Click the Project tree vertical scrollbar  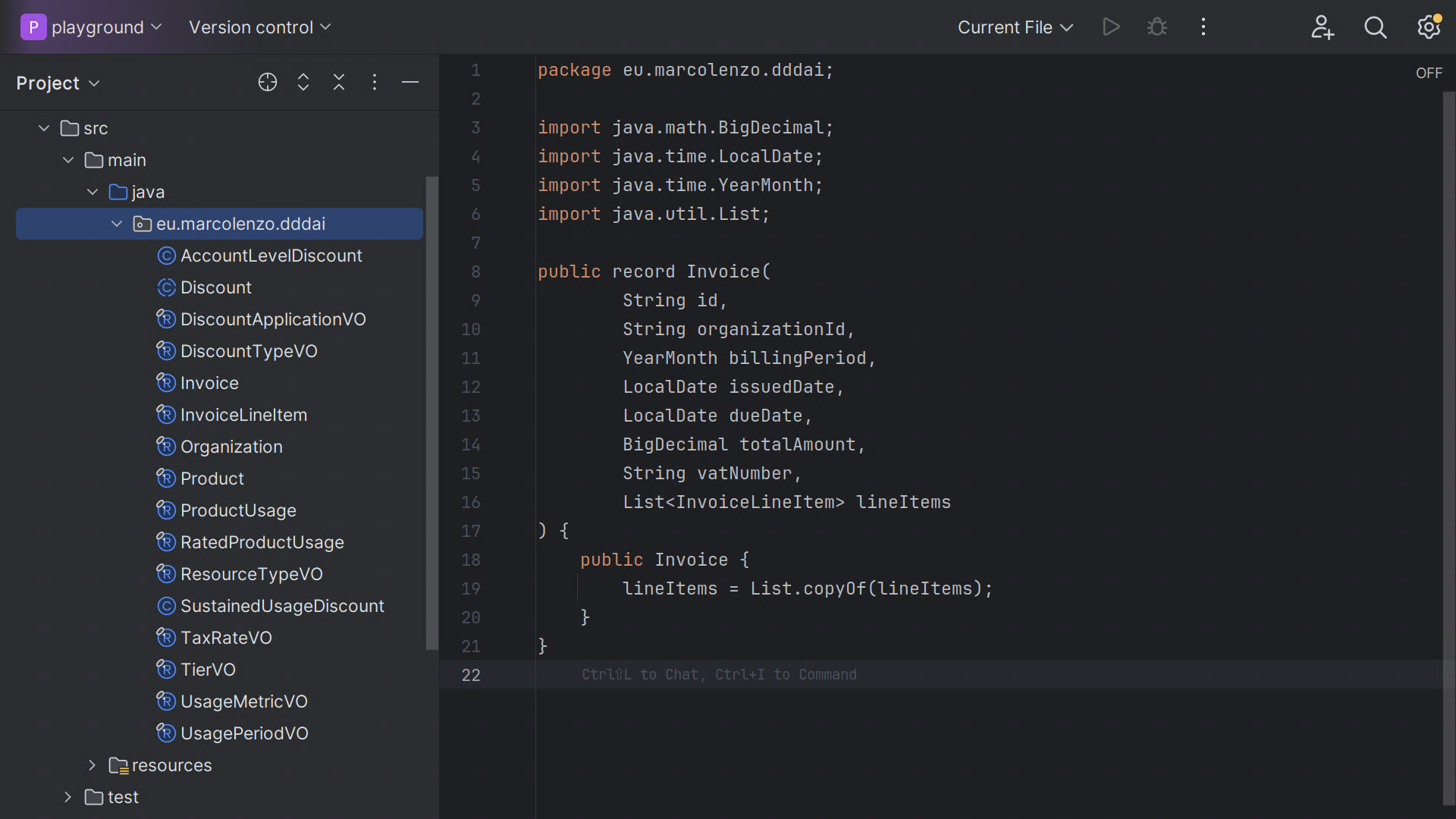click(x=431, y=413)
